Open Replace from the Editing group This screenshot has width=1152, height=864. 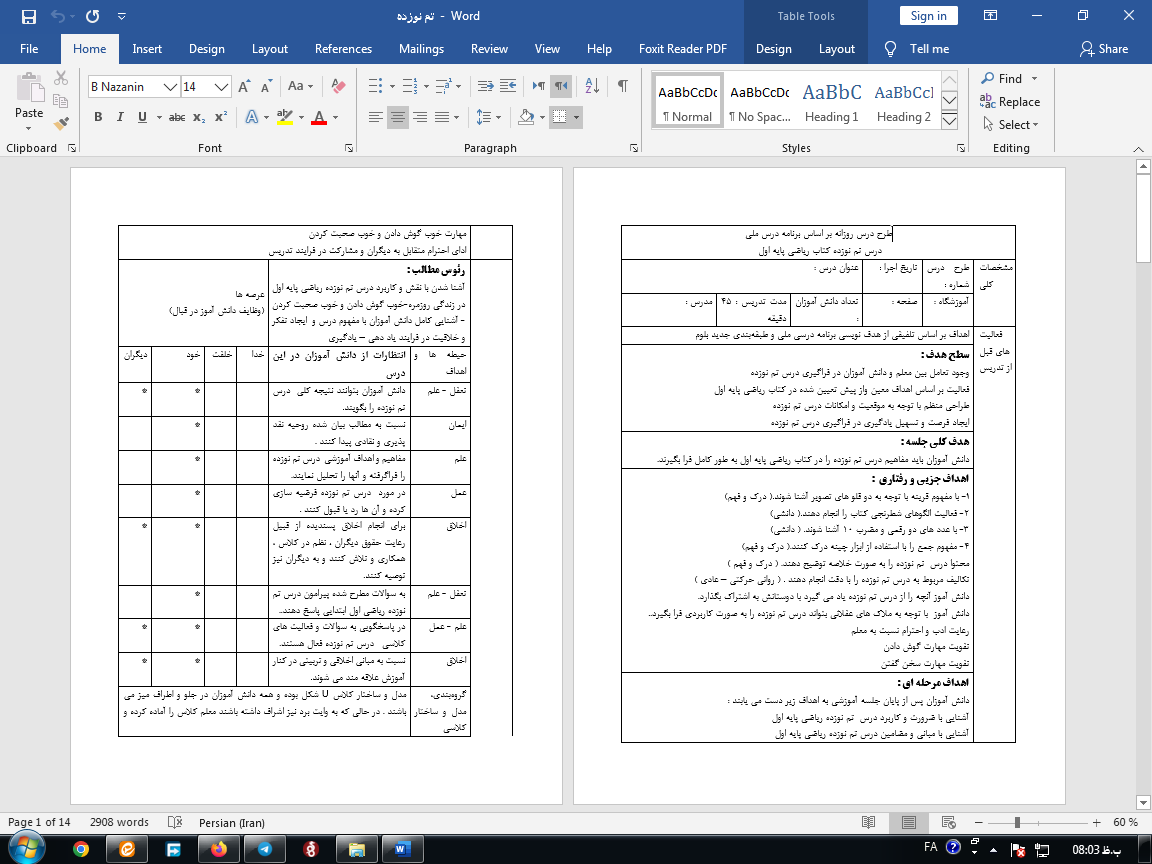point(1011,102)
